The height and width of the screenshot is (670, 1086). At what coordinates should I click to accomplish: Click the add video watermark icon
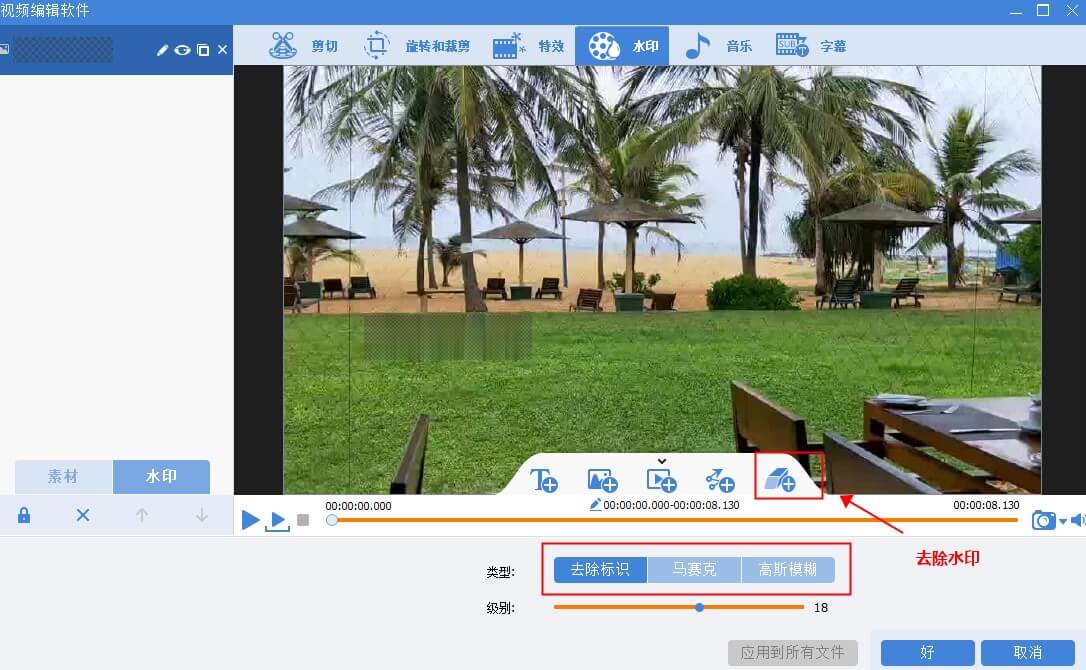coord(661,479)
